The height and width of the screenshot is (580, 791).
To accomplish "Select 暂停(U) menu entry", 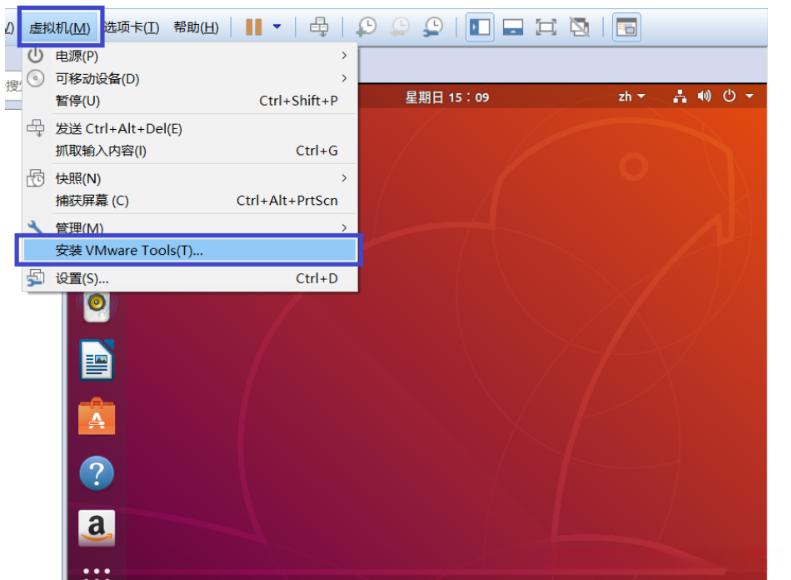I will click(190, 101).
